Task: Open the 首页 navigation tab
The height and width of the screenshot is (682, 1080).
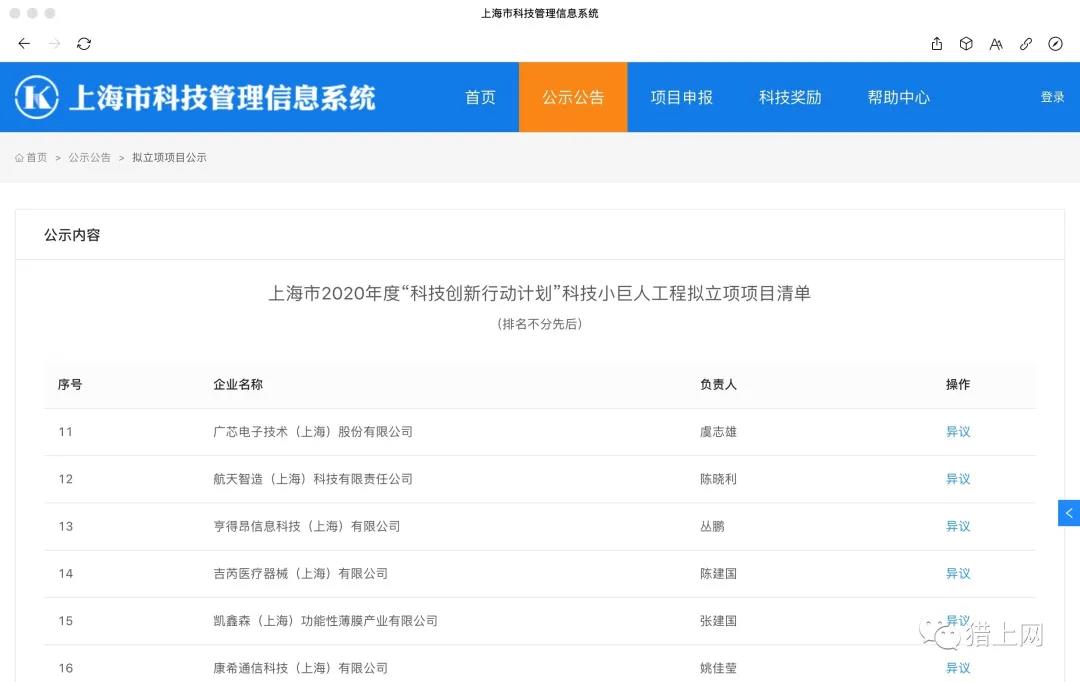Action: pyautogui.click(x=480, y=97)
